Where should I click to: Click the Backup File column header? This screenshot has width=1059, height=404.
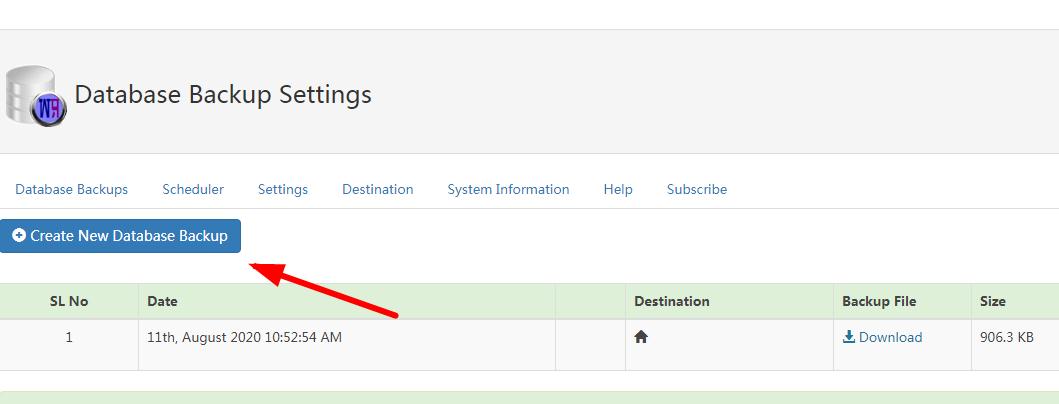(879, 301)
